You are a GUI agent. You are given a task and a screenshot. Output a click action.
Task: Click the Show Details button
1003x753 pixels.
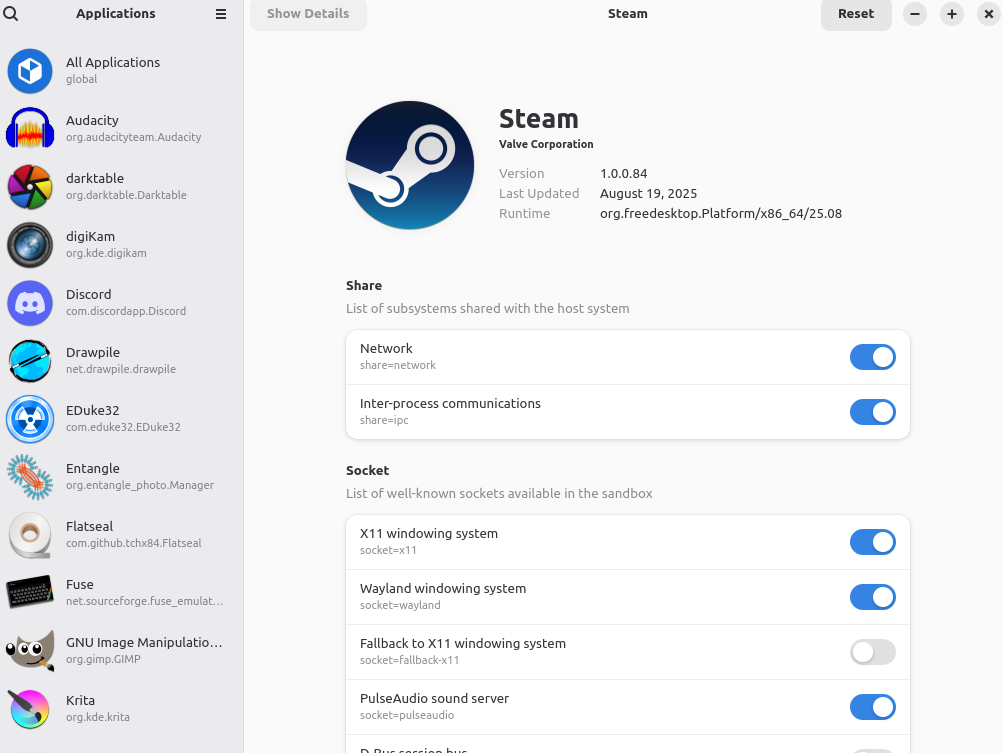[x=308, y=14]
